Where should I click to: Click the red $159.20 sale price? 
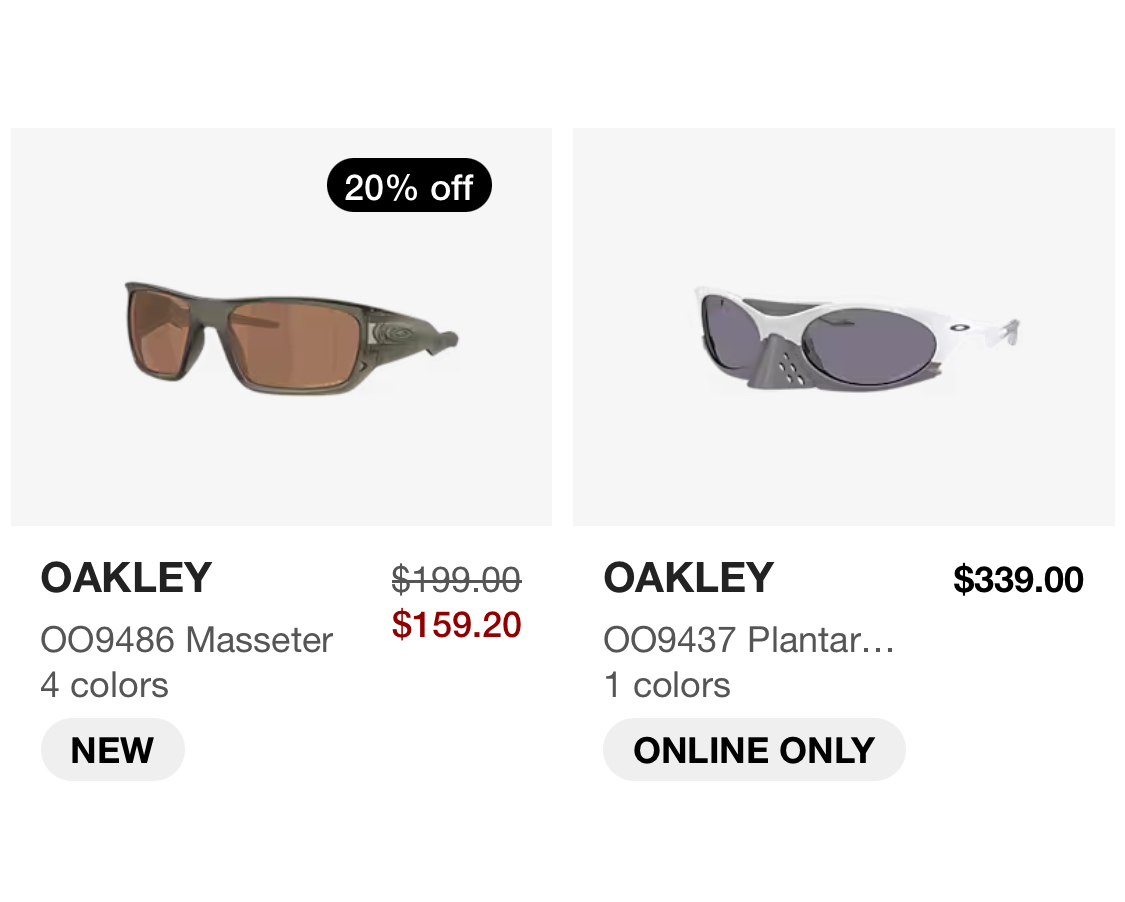(456, 625)
